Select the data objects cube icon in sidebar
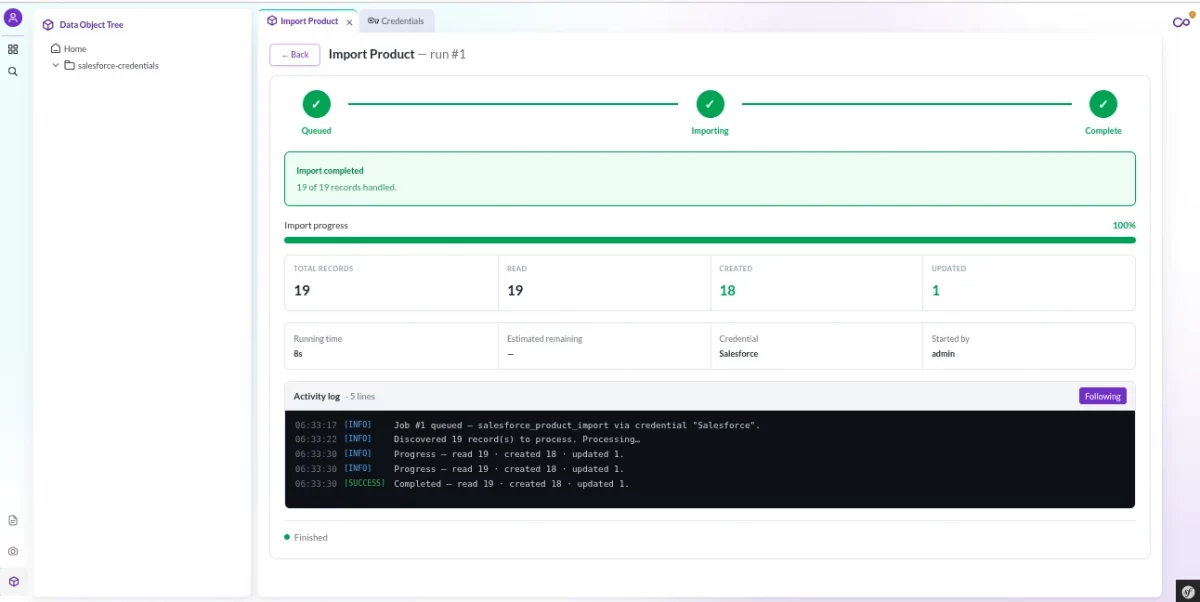The height and width of the screenshot is (602, 1200). (x=13, y=581)
